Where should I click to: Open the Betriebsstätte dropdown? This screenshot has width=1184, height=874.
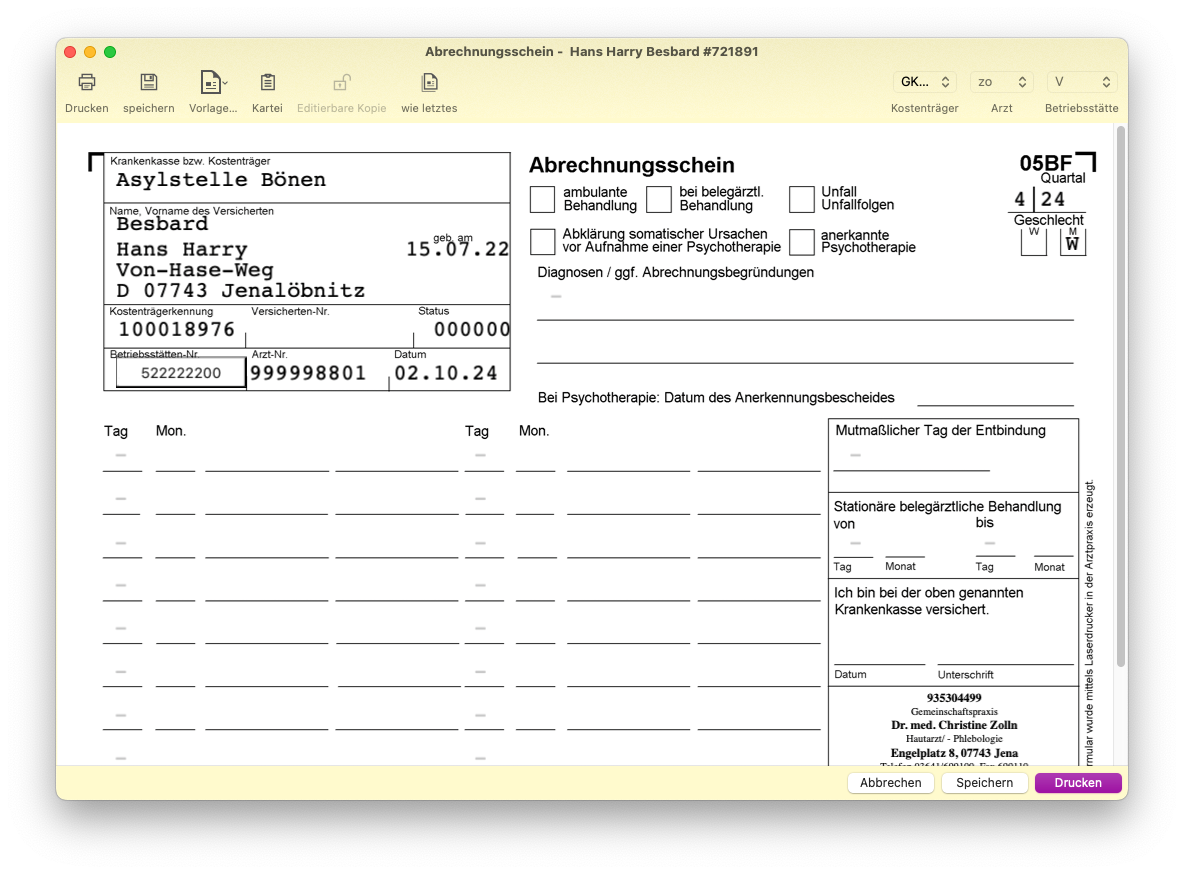1082,82
